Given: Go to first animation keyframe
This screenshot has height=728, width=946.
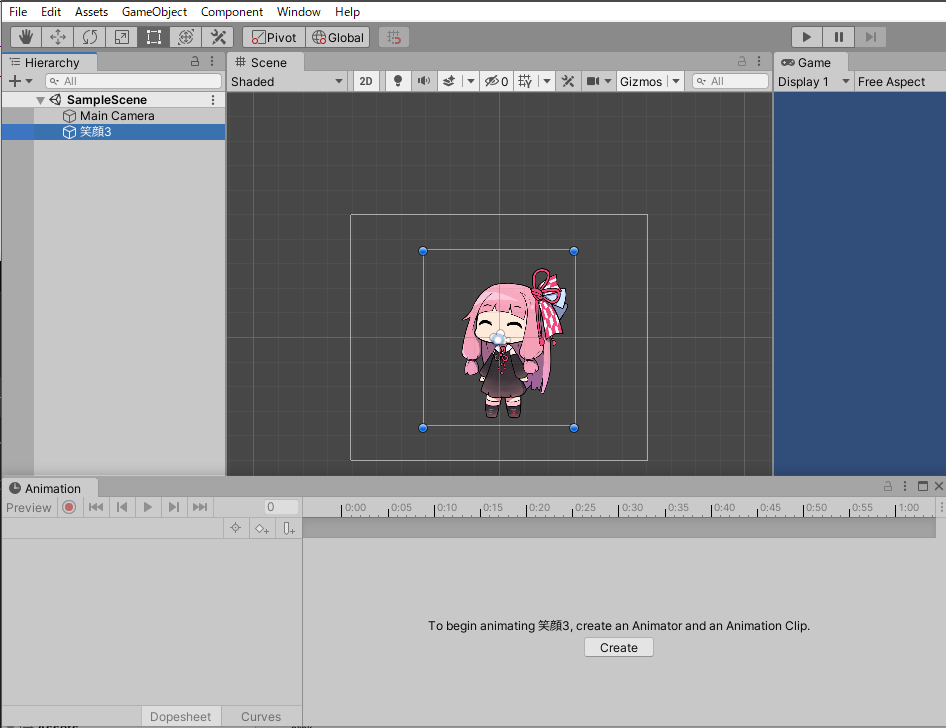Looking at the screenshot, I should (95, 507).
